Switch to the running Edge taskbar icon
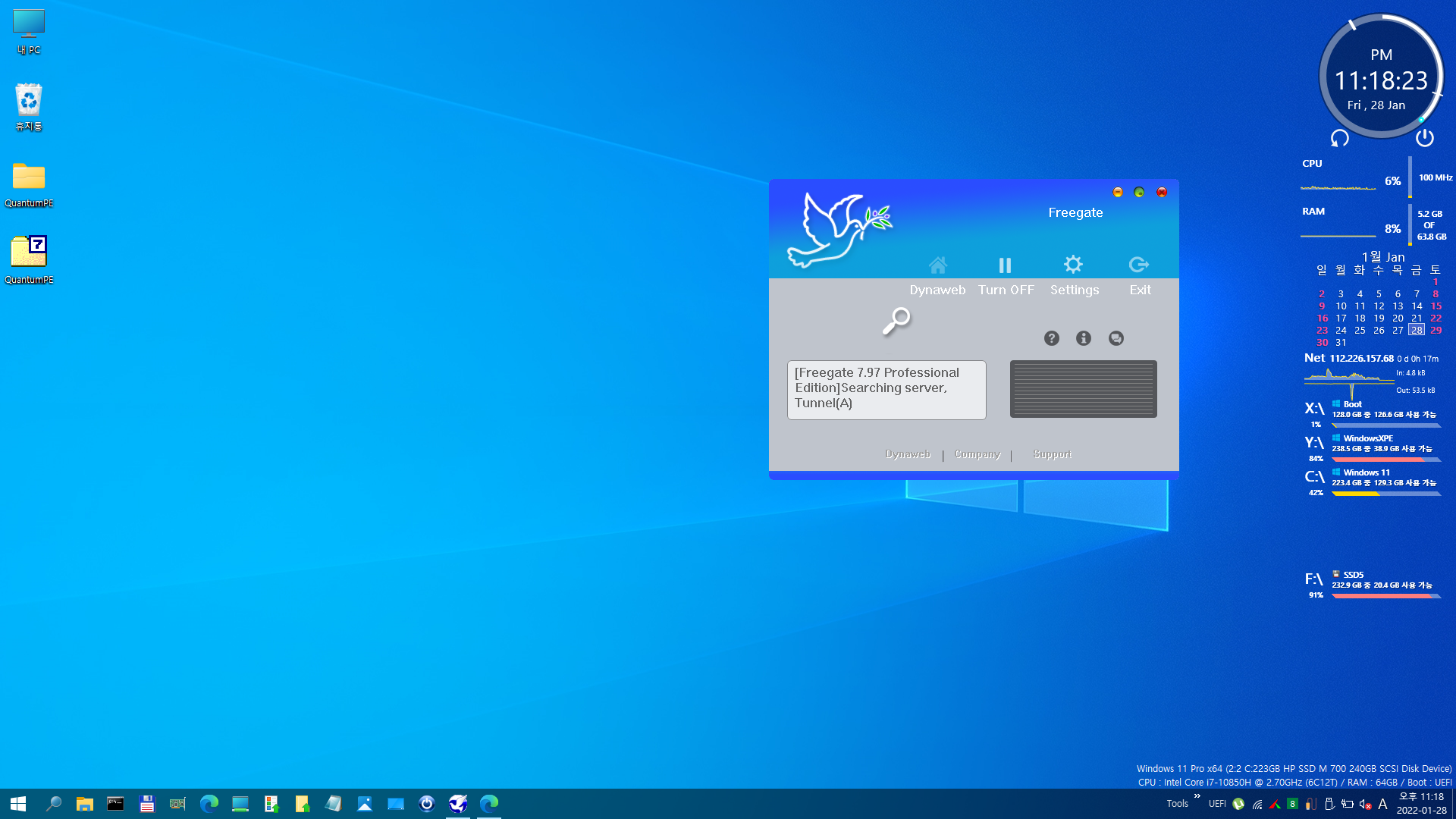The width and height of the screenshot is (1456, 819). [x=488, y=804]
